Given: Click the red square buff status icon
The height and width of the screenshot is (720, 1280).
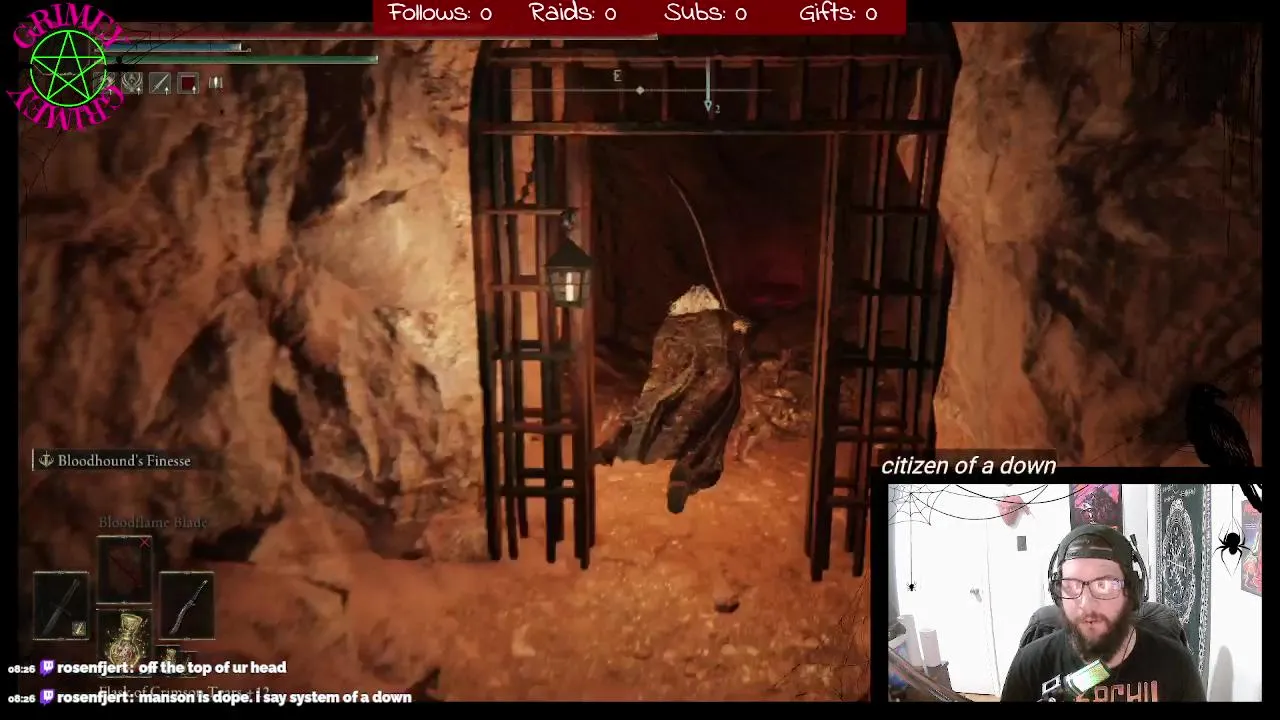Looking at the screenshot, I should [x=188, y=84].
